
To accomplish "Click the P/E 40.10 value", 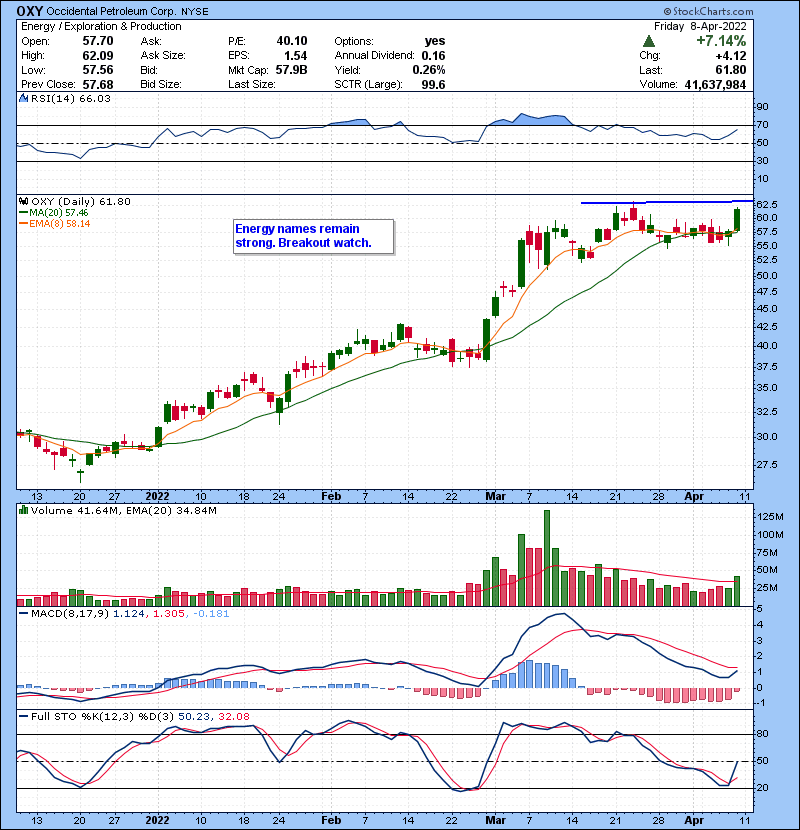I will click(292, 41).
